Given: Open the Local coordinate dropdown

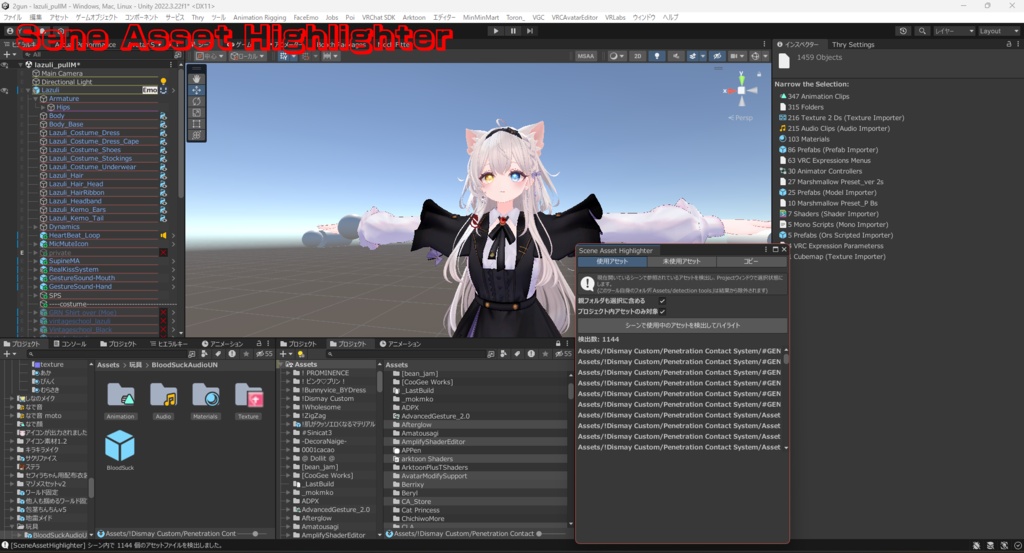Looking at the screenshot, I should pyautogui.click(x=247, y=56).
